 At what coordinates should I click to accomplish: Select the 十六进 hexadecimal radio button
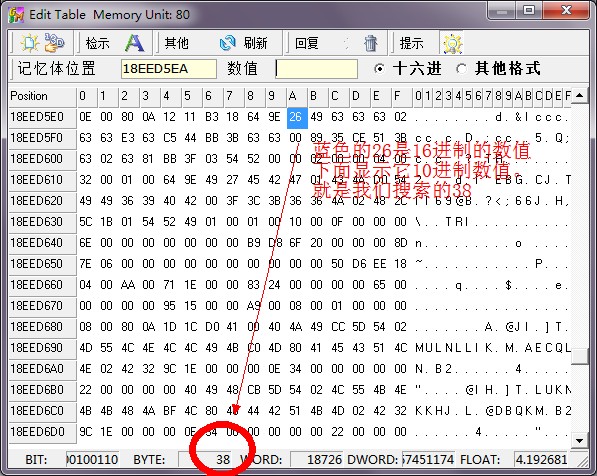[379, 69]
